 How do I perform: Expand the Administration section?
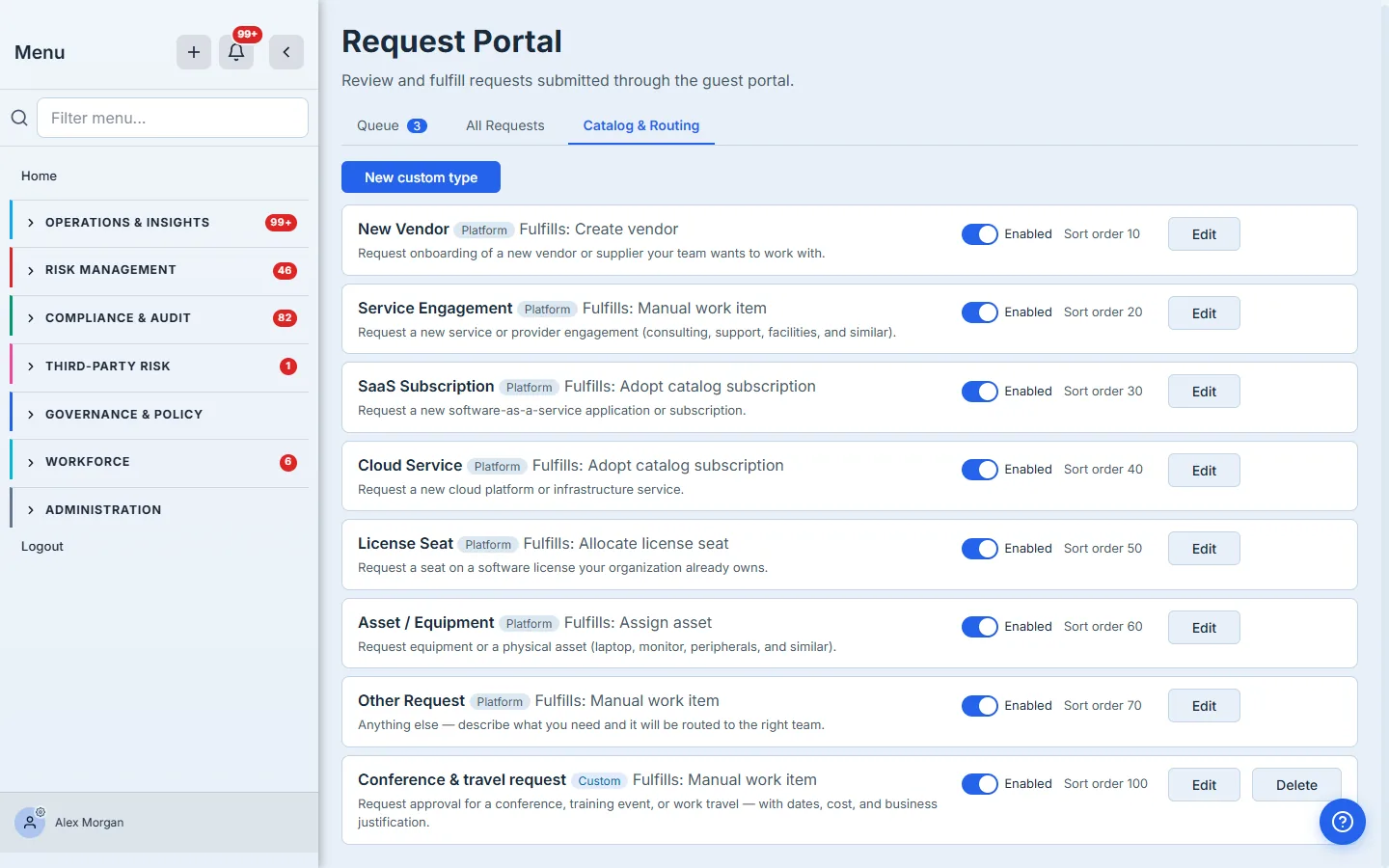click(x=160, y=510)
